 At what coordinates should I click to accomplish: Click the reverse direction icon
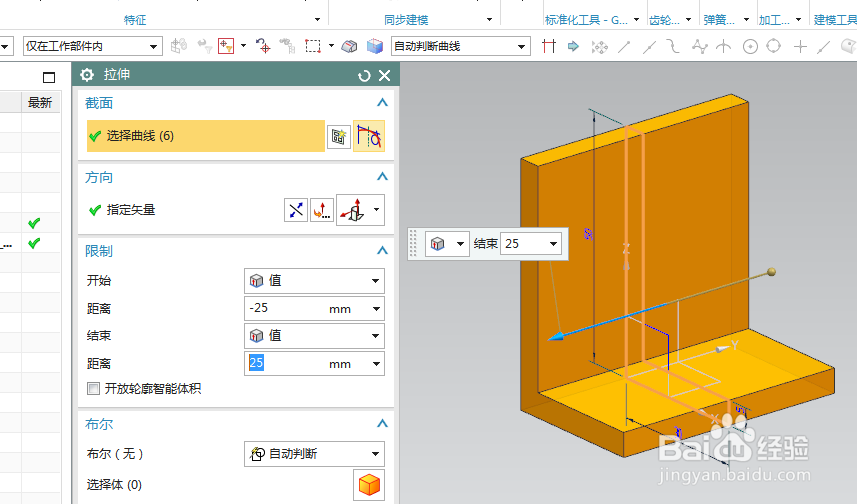coord(296,210)
